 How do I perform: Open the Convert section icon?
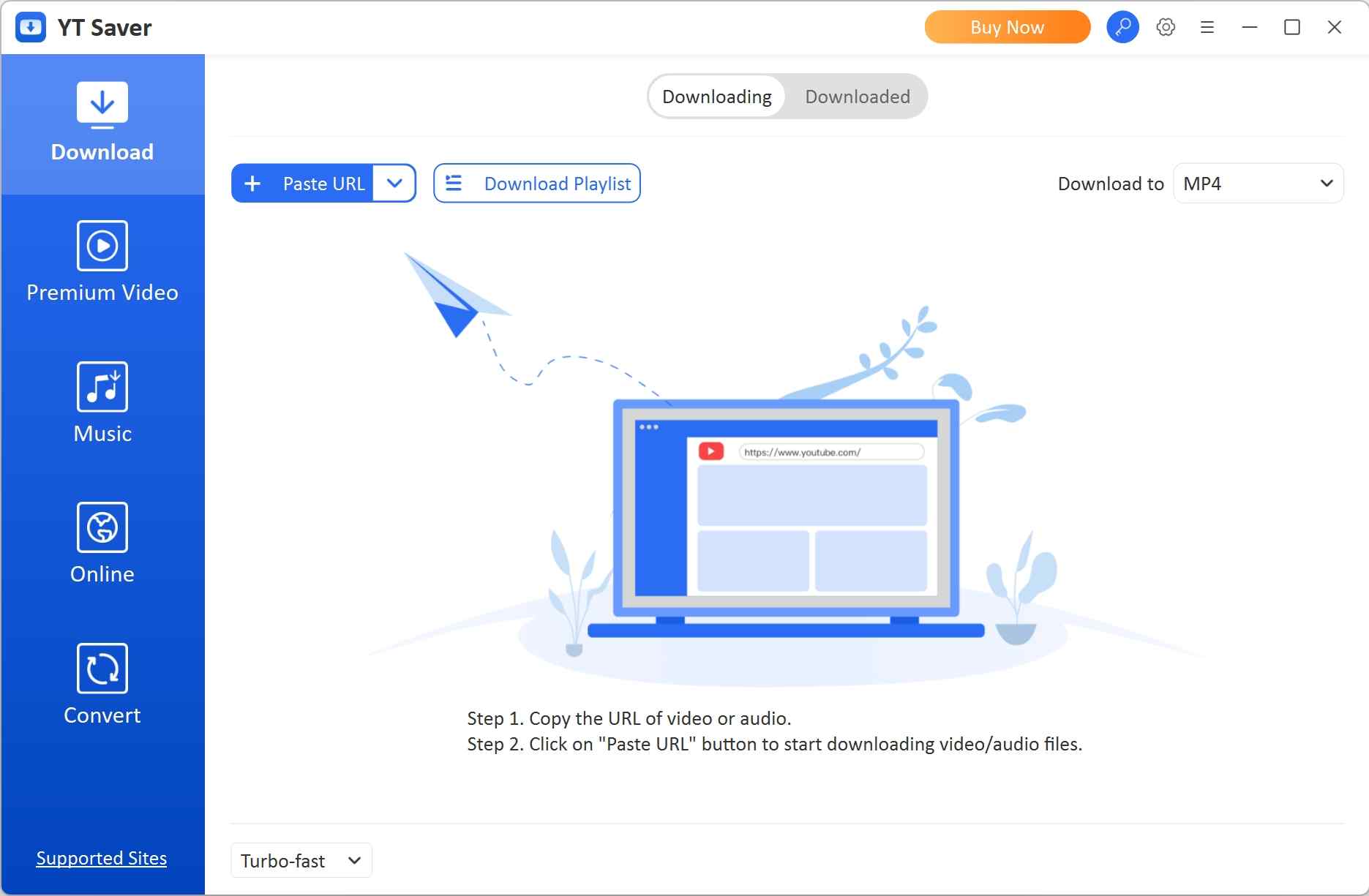tap(102, 669)
